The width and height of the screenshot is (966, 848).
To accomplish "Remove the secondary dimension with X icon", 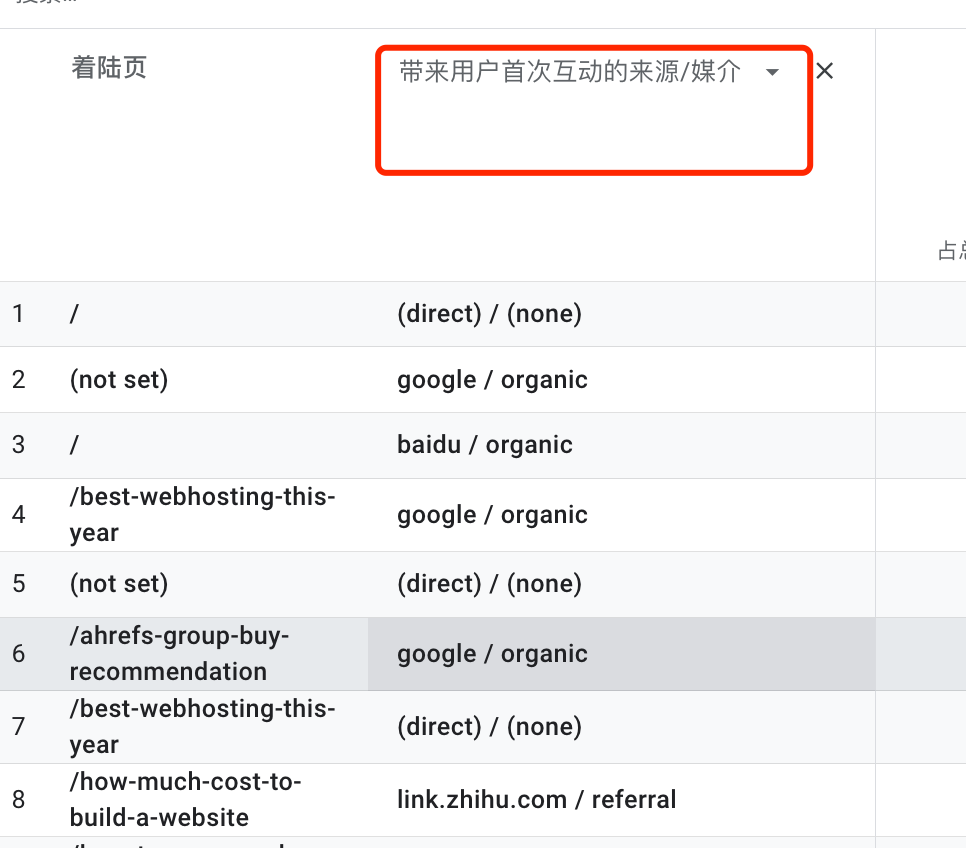I will (x=824, y=71).
